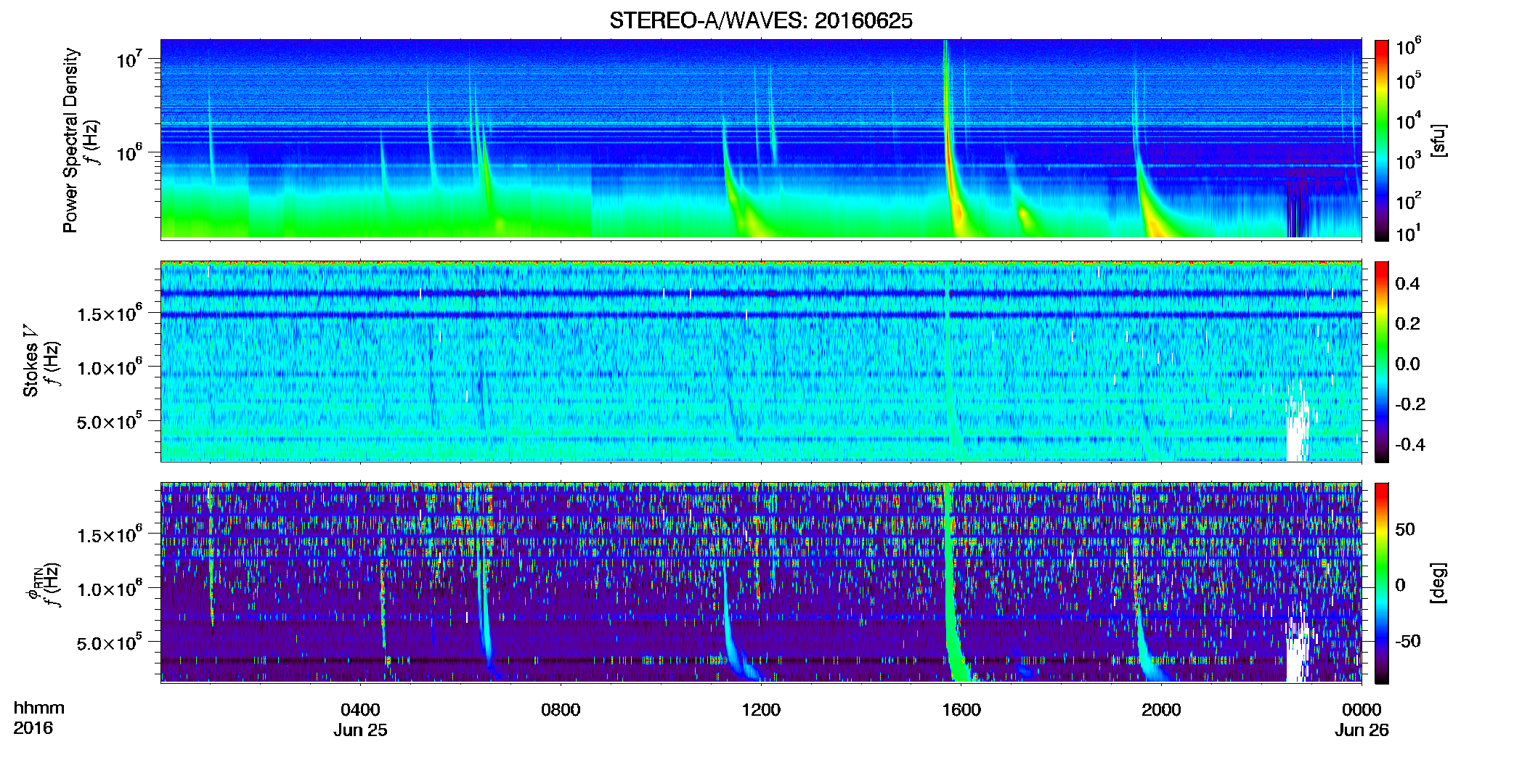The height and width of the screenshot is (784, 1522).
Task: Click the -50 label on the deg colorbar
Action: pos(1409,641)
